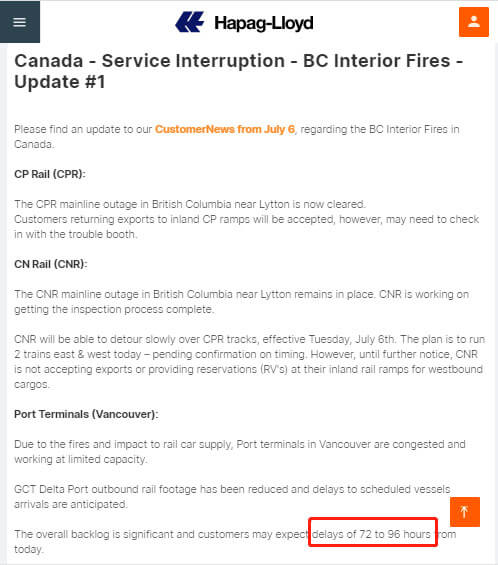
Task: Click the BC Interior Fires page title
Action: coord(239,71)
